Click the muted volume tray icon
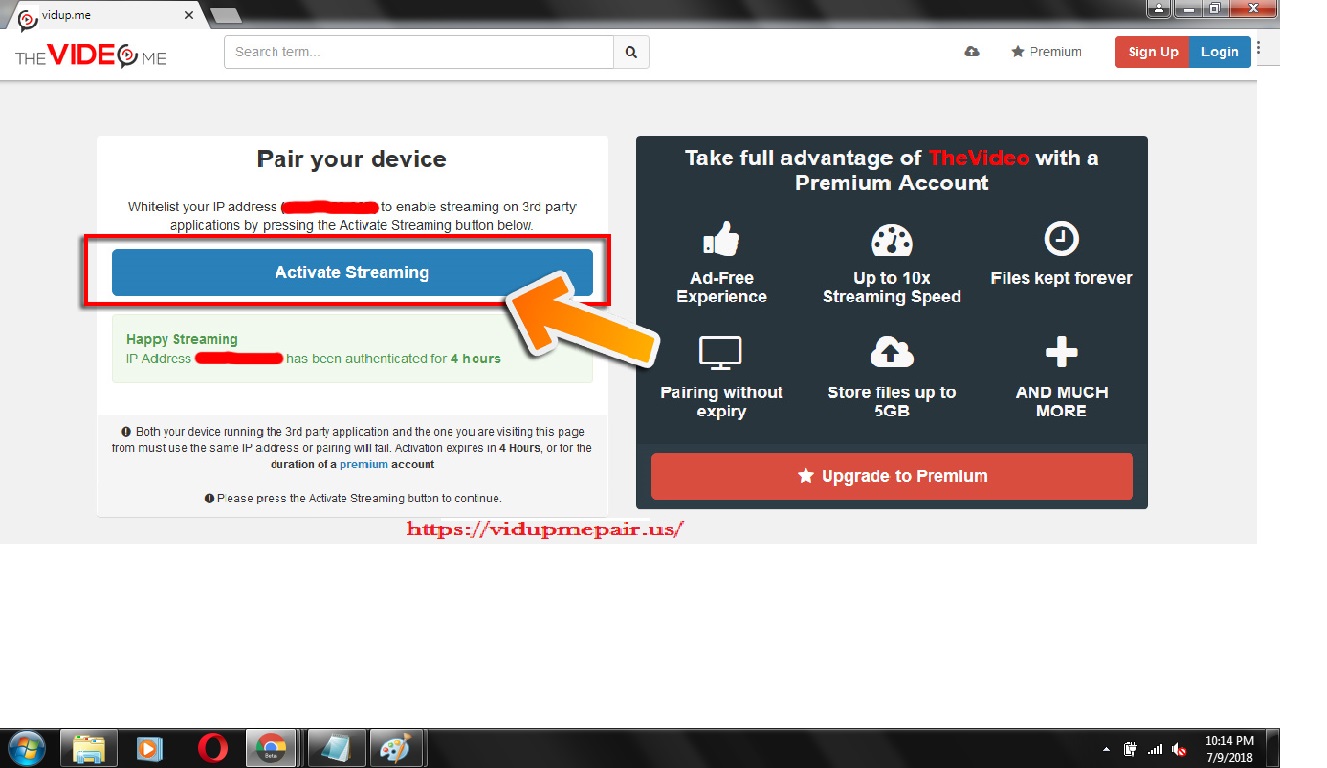The image size is (1327, 768). (1179, 749)
